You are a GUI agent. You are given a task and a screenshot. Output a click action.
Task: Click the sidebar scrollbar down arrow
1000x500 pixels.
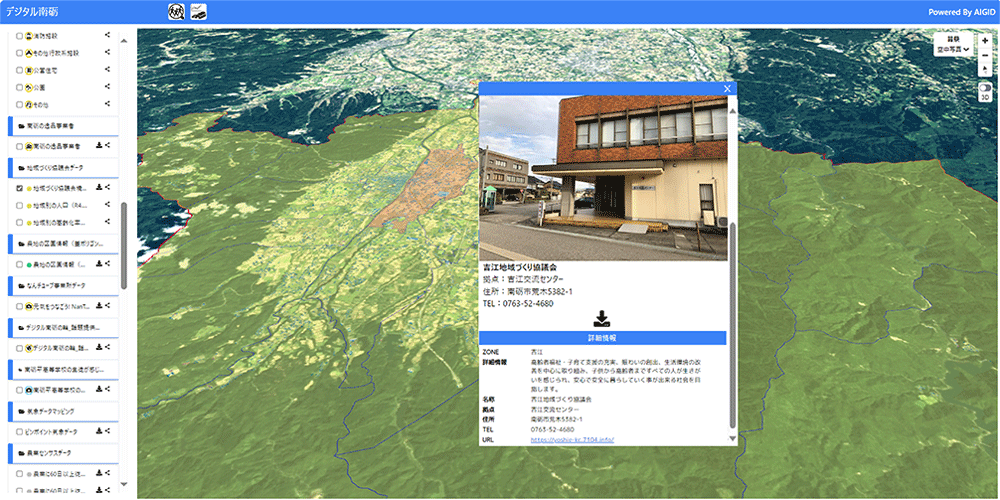coord(124,484)
